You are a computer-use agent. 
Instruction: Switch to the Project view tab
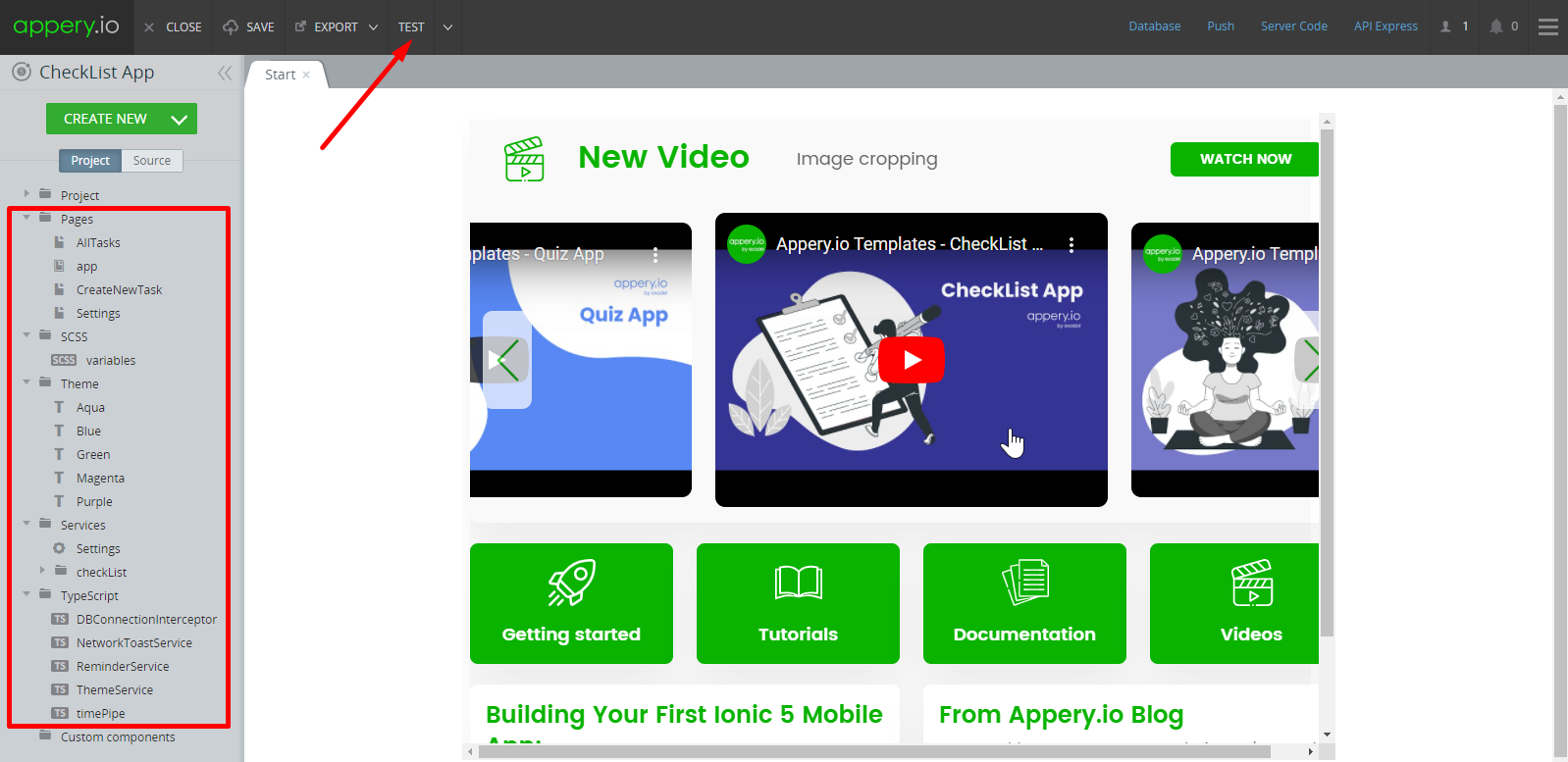click(x=90, y=161)
